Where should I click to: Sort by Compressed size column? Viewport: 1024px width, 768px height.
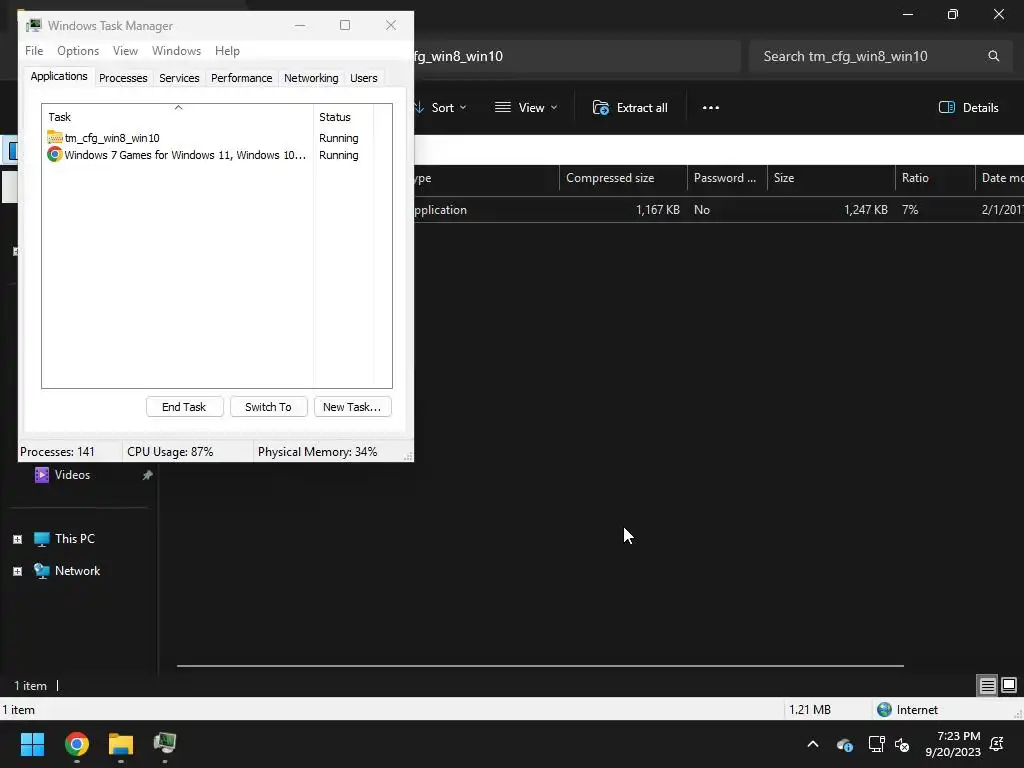point(623,178)
